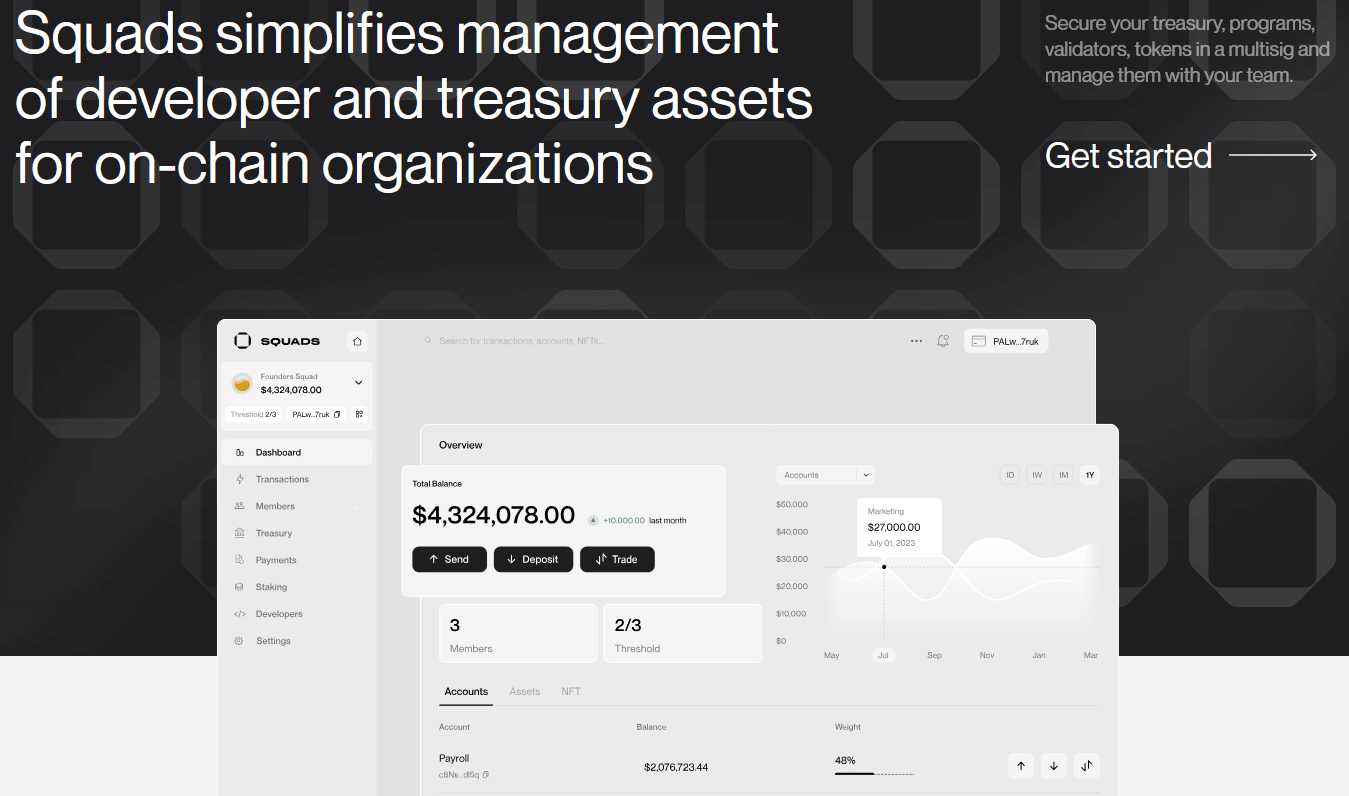1349x796 pixels.
Task: Click the 2/3 Threshold card
Action: (683, 633)
